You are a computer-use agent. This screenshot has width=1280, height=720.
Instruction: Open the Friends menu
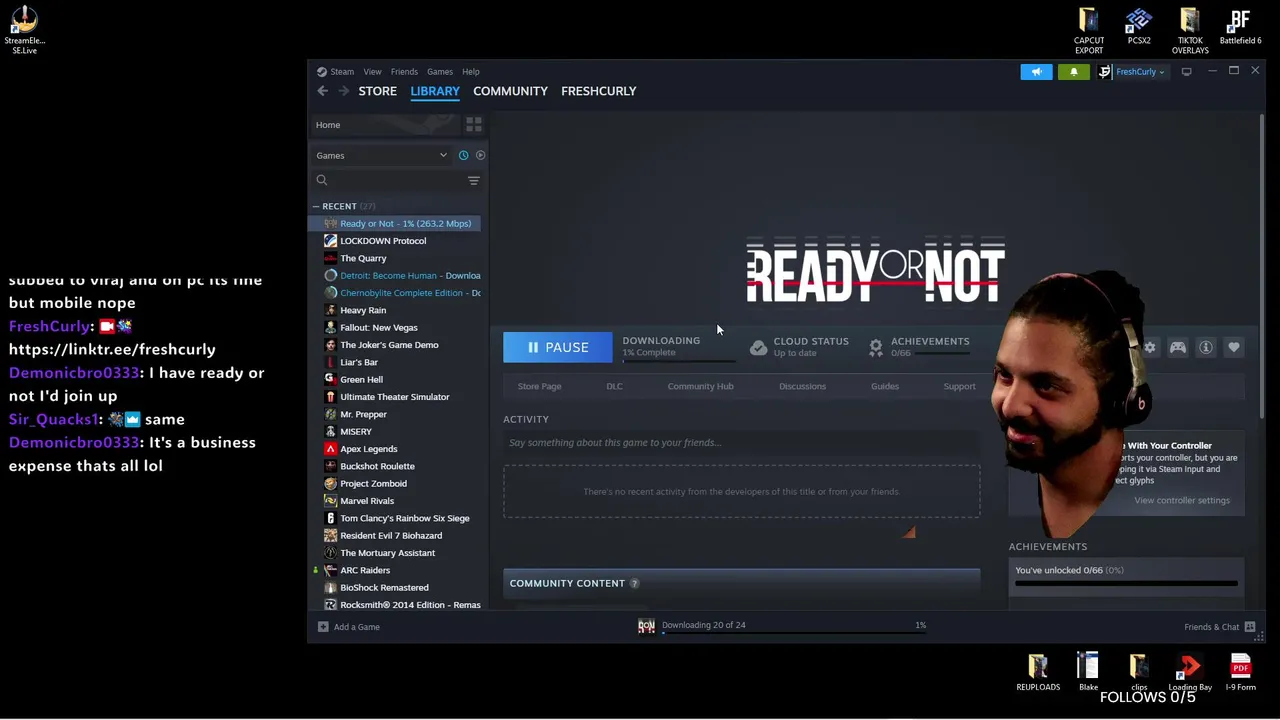coord(404,72)
